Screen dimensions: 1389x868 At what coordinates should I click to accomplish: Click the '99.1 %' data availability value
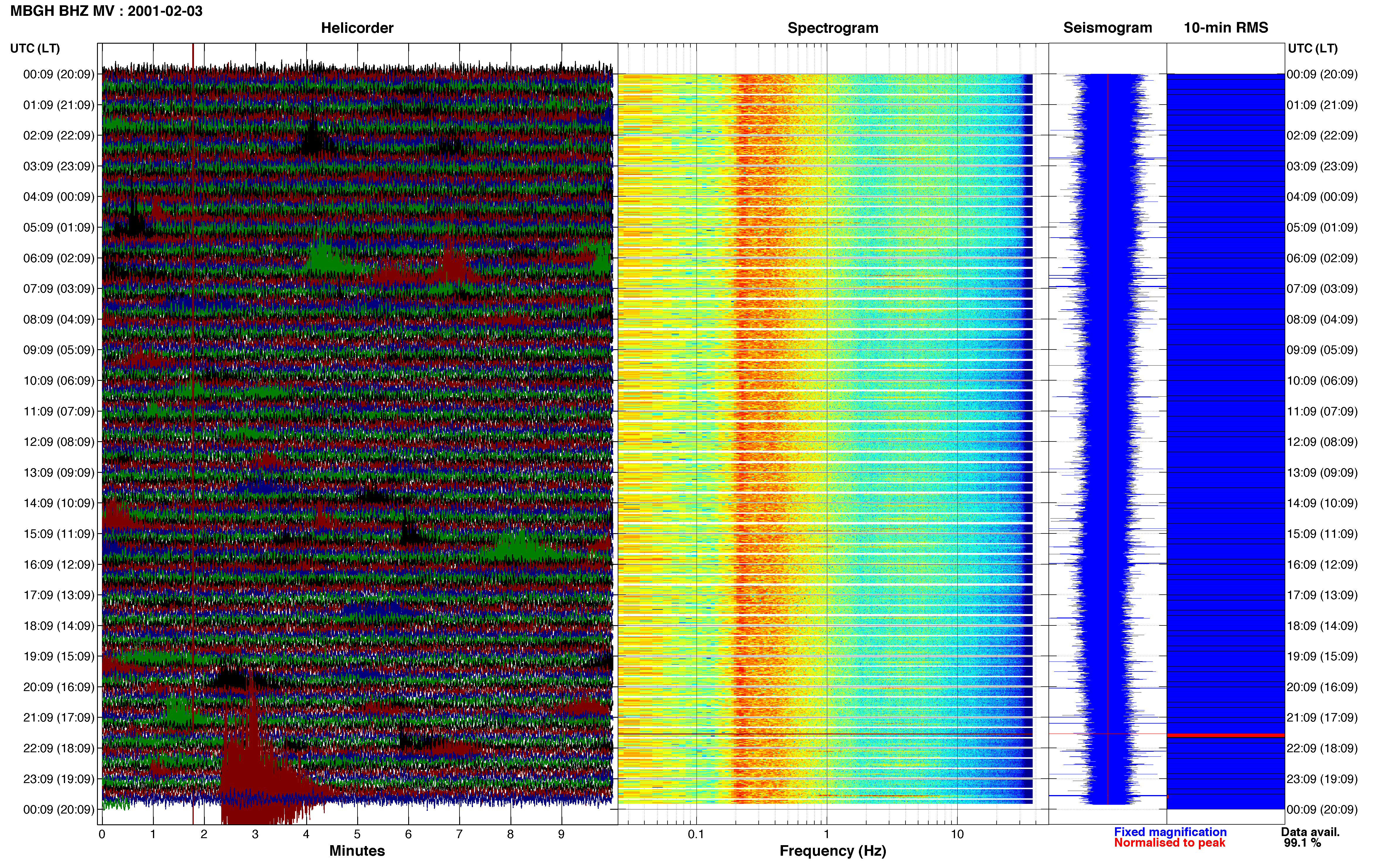pyautogui.click(x=1302, y=843)
